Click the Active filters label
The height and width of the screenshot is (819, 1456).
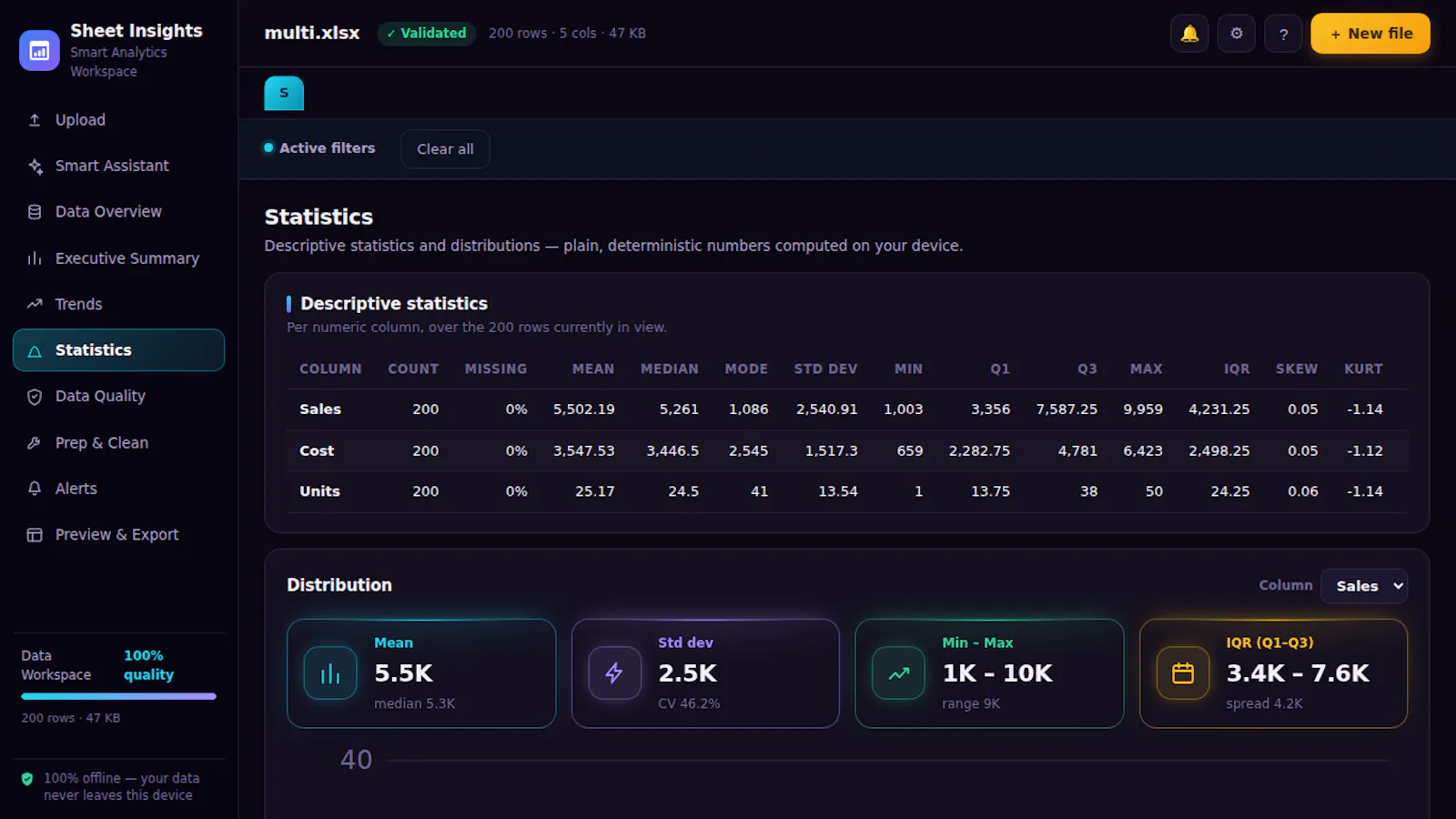[327, 148]
